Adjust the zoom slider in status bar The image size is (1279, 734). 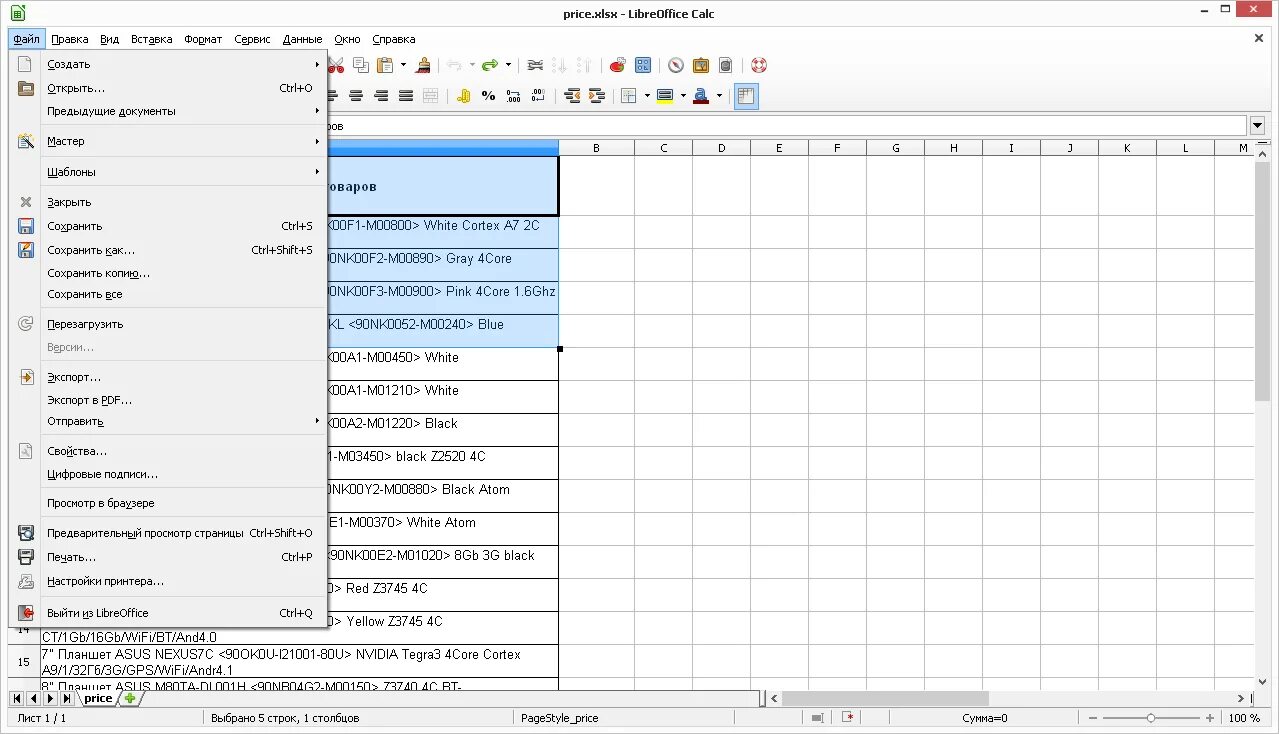[1151, 718]
